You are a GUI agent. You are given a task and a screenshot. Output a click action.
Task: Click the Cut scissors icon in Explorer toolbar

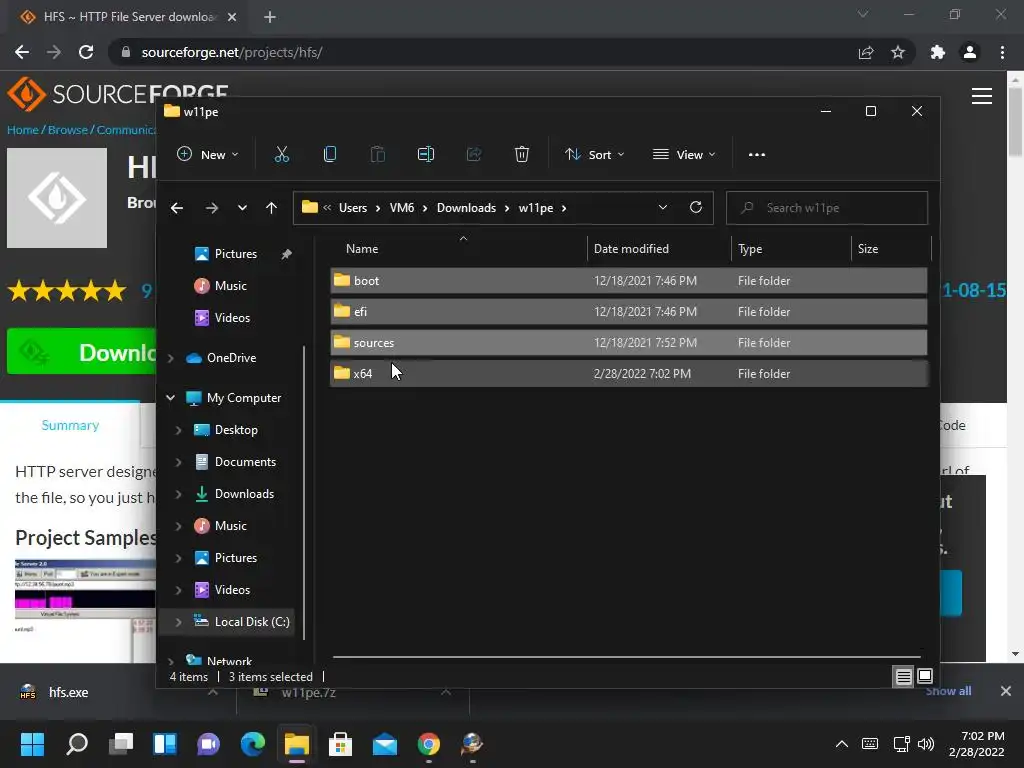(x=281, y=155)
